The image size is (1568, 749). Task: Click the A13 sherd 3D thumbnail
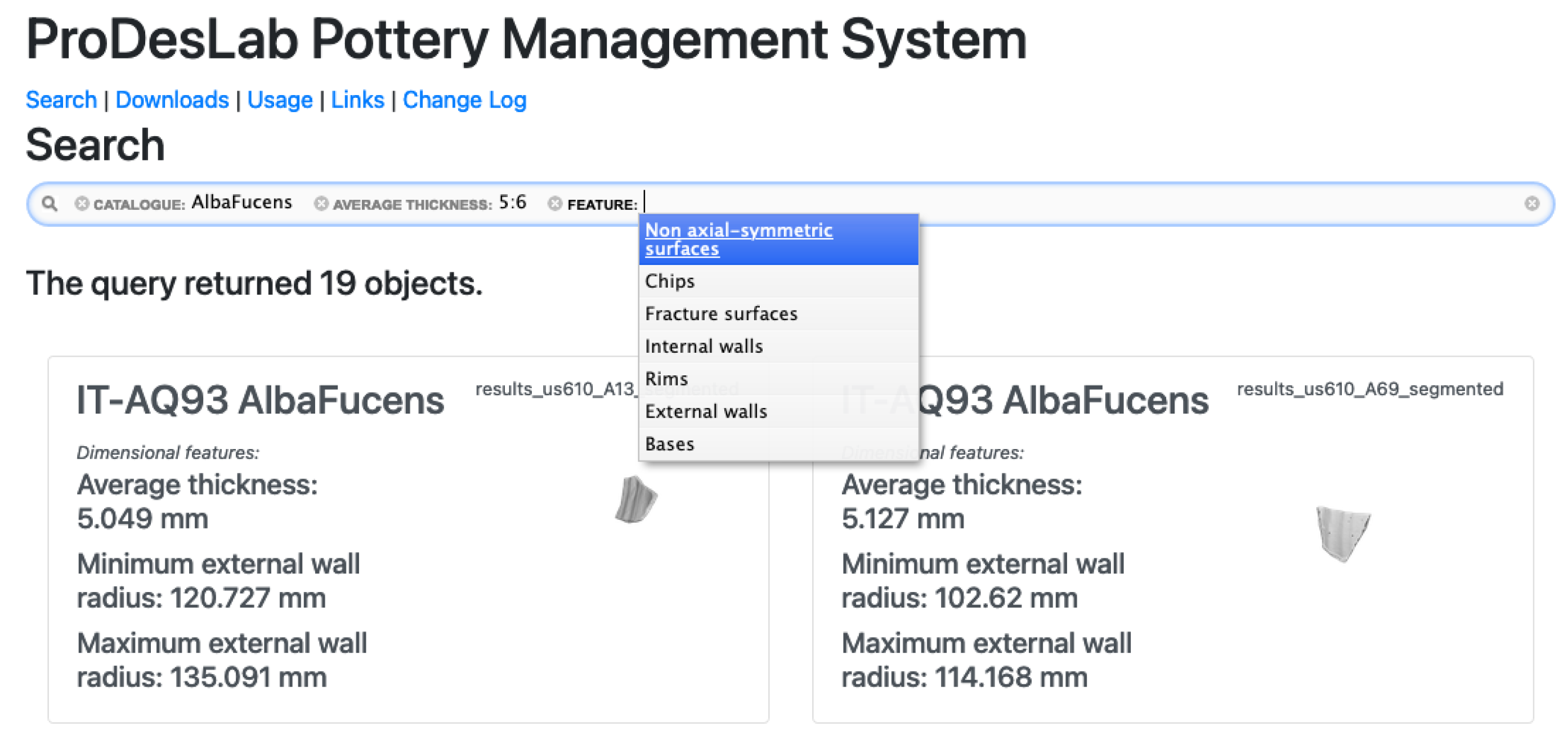point(635,500)
